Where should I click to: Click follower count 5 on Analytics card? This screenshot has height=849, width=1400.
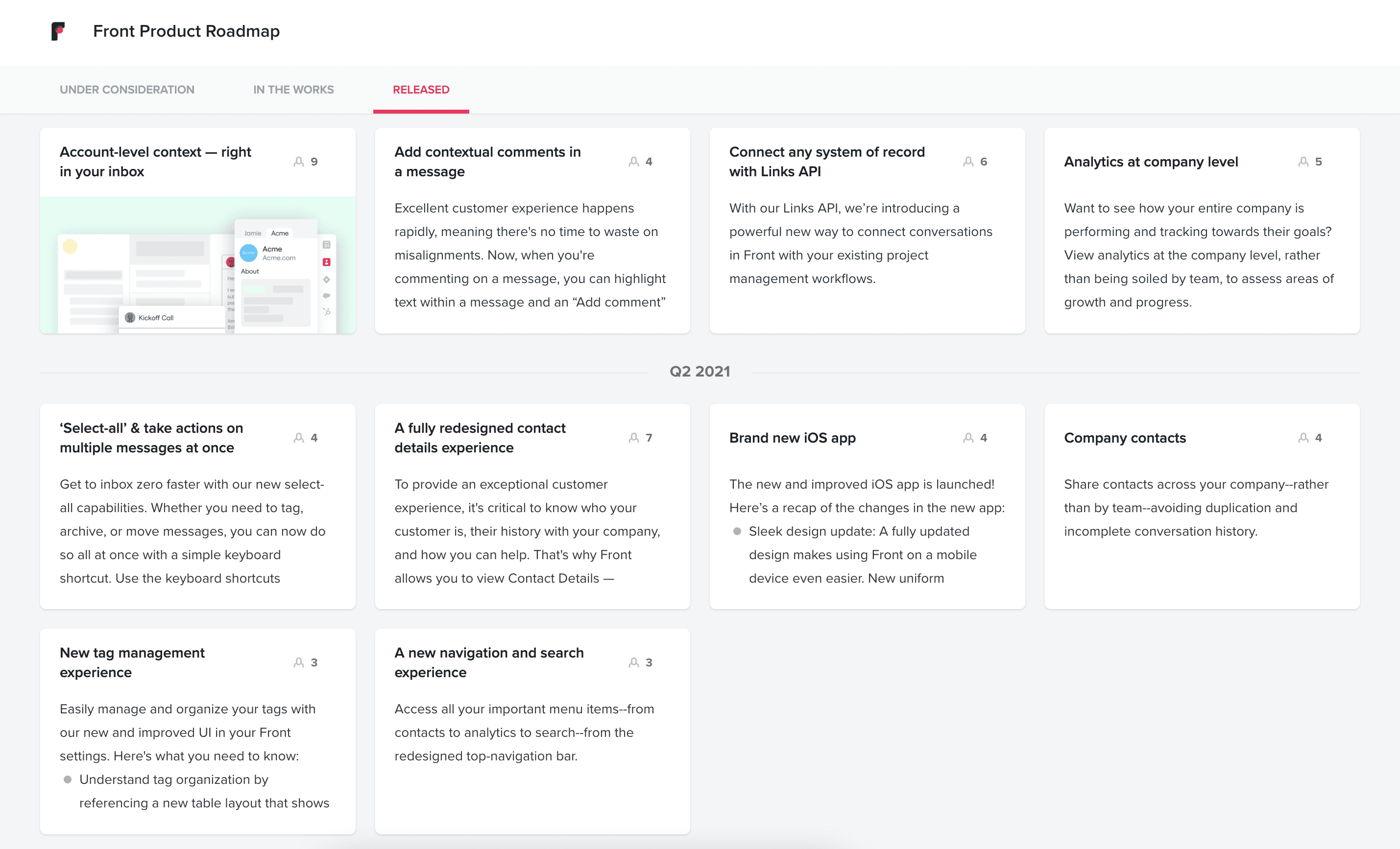click(1318, 162)
